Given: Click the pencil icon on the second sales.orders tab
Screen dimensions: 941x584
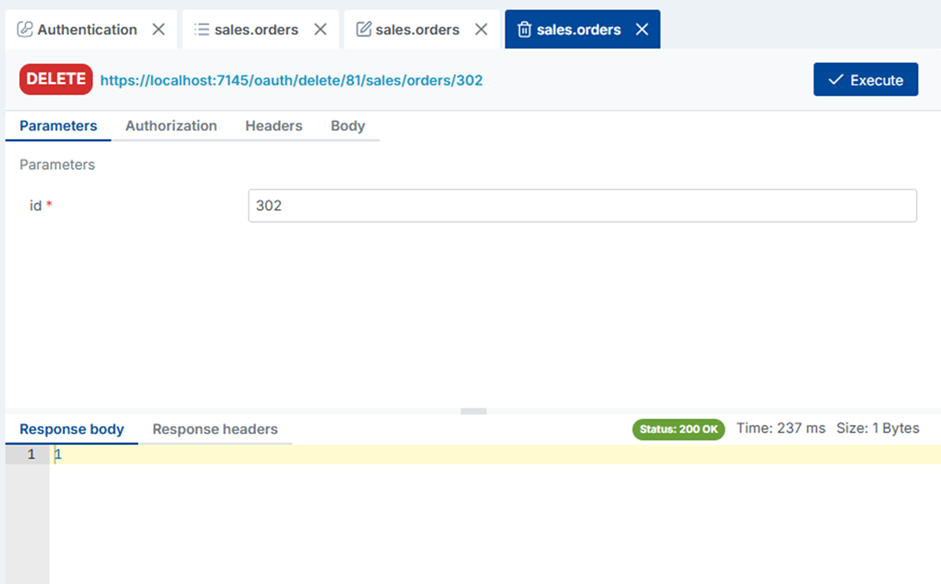Looking at the screenshot, I should click(x=361, y=29).
